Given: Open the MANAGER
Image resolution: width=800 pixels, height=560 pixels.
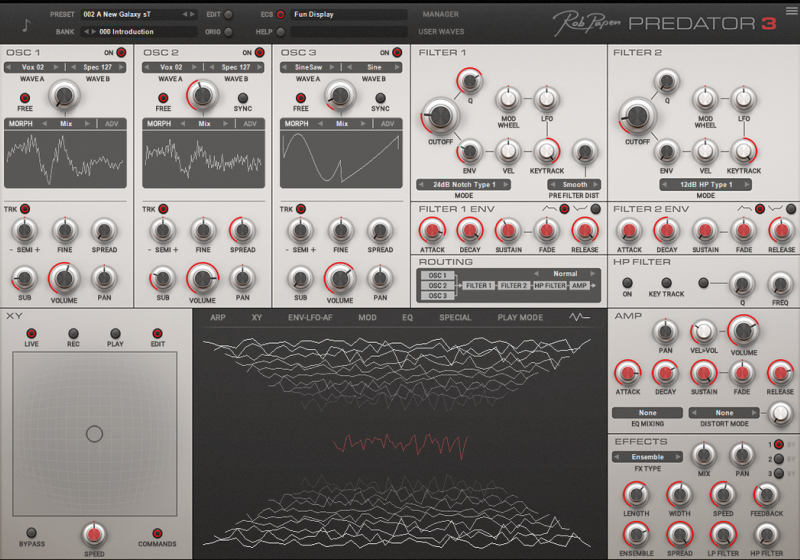Looking at the screenshot, I should (440, 14).
